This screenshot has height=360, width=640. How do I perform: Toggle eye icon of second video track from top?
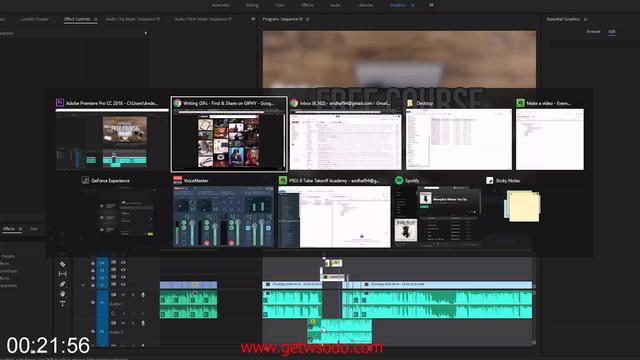click(x=123, y=270)
